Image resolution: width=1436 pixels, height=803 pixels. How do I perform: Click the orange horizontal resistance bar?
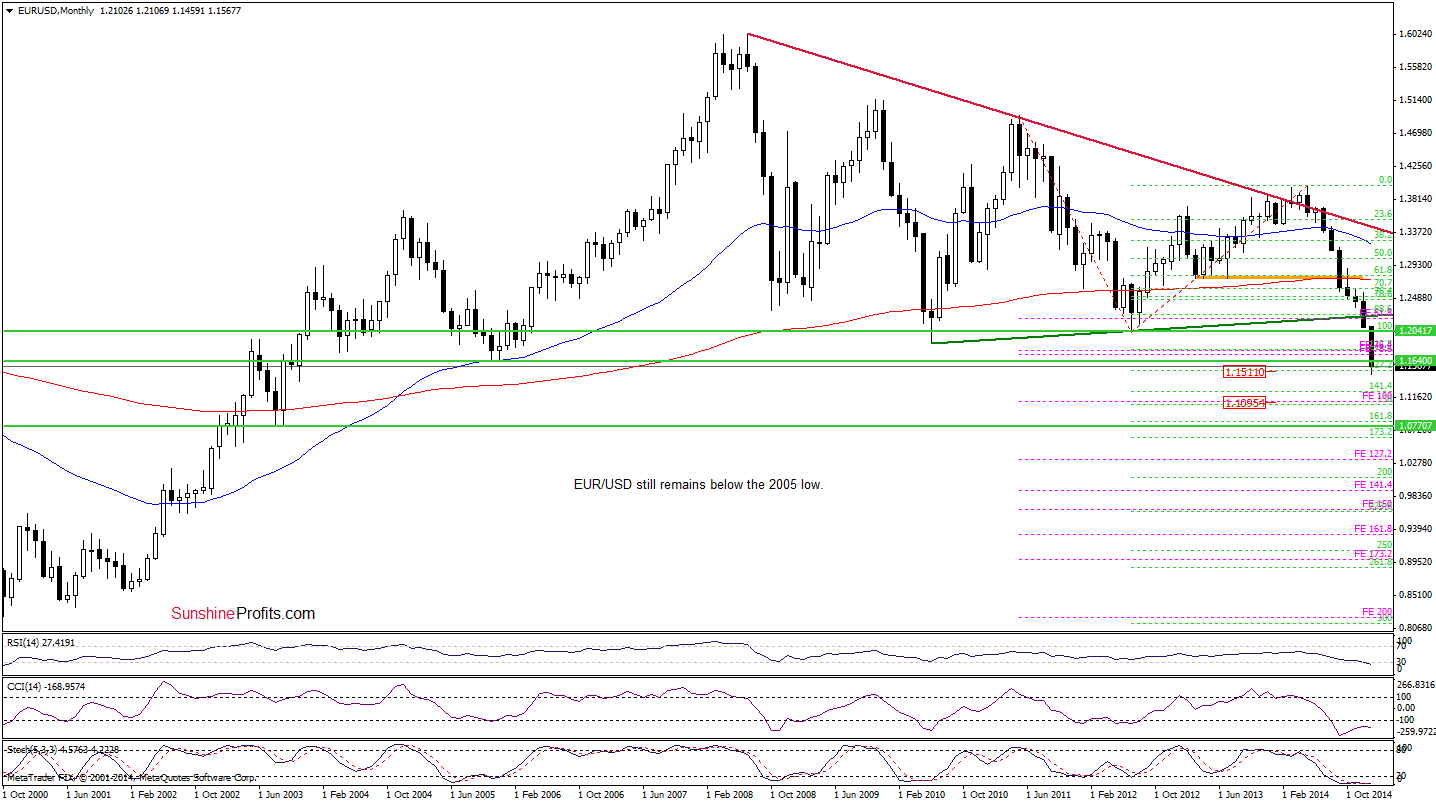coord(1278,277)
